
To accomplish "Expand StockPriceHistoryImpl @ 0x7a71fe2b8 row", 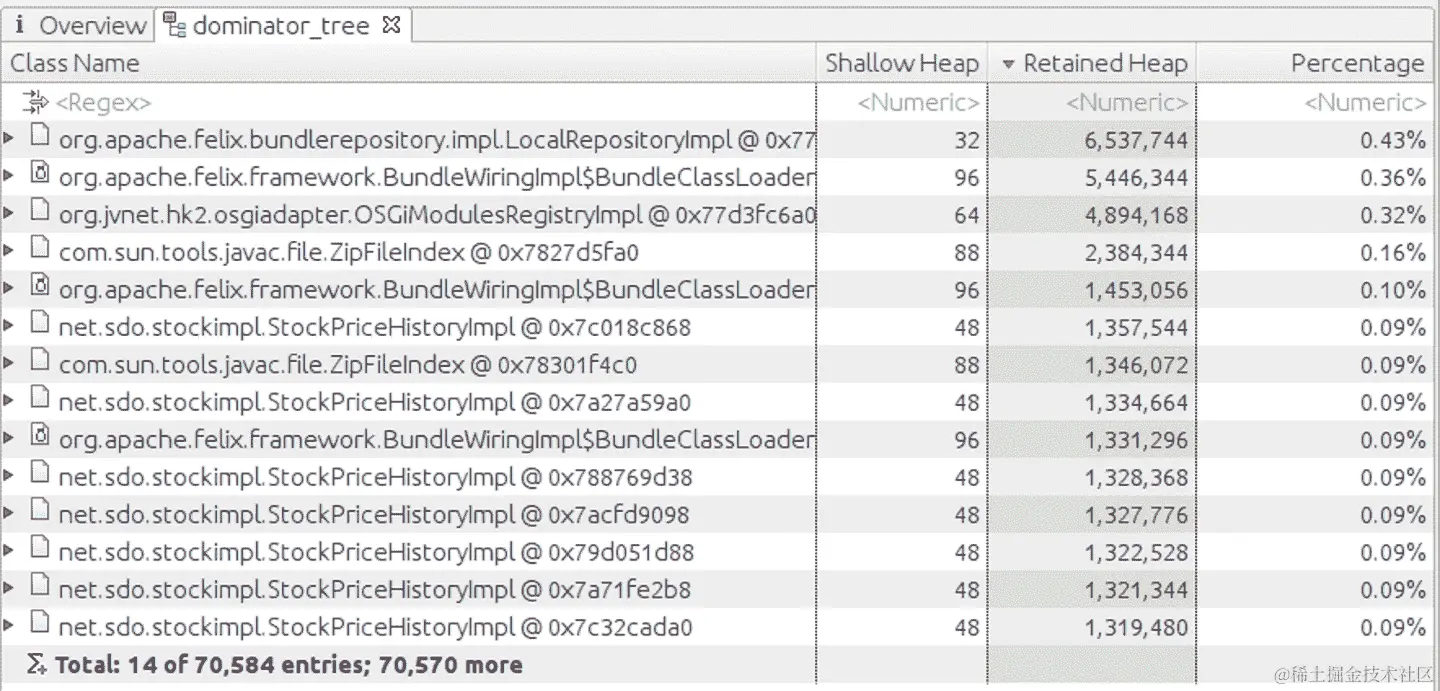I will (x=9, y=588).
